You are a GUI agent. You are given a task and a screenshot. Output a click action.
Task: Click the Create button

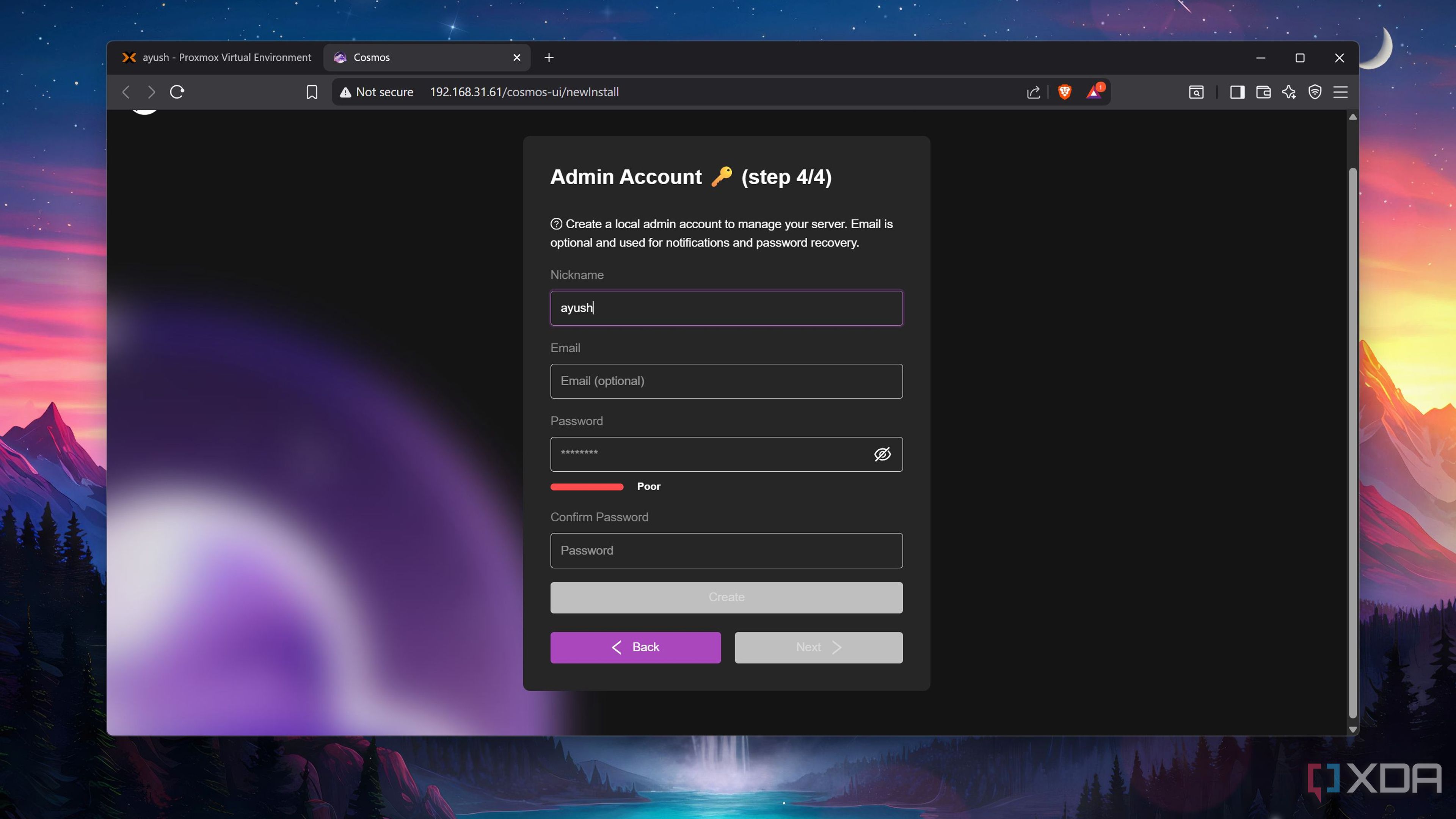click(x=726, y=598)
